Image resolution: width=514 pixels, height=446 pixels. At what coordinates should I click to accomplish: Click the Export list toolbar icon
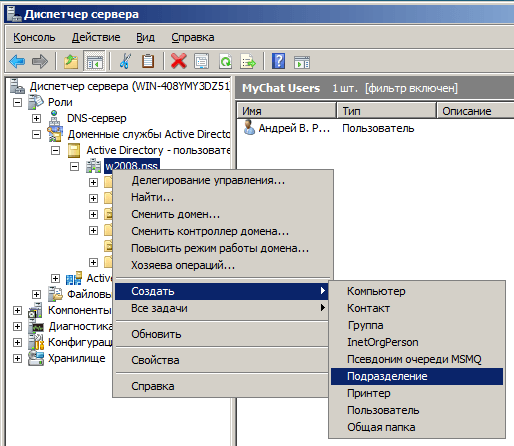click(x=248, y=61)
